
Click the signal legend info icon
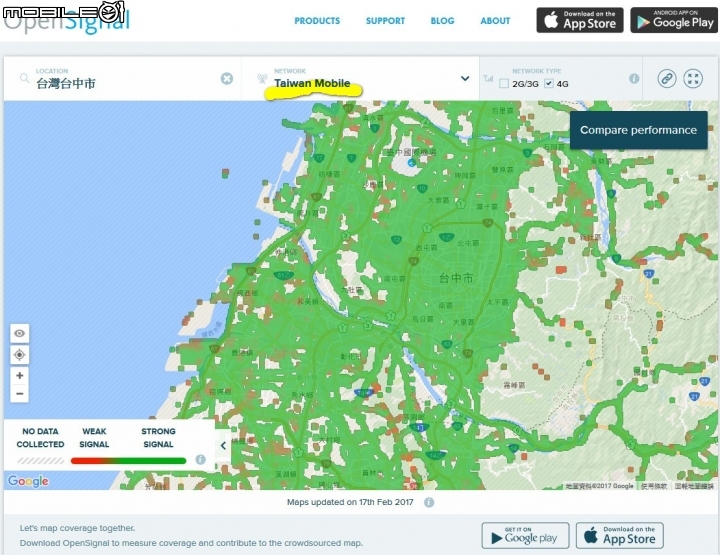[201, 460]
